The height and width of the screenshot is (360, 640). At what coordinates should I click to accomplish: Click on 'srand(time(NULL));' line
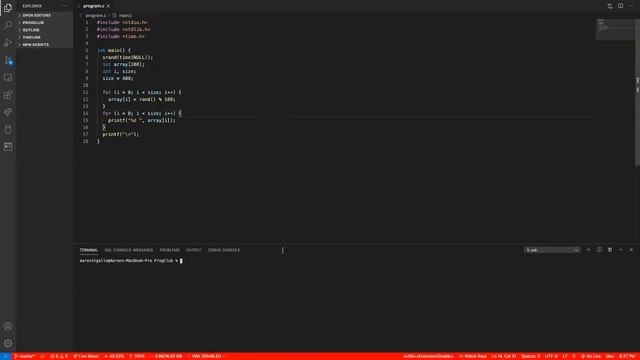point(127,57)
